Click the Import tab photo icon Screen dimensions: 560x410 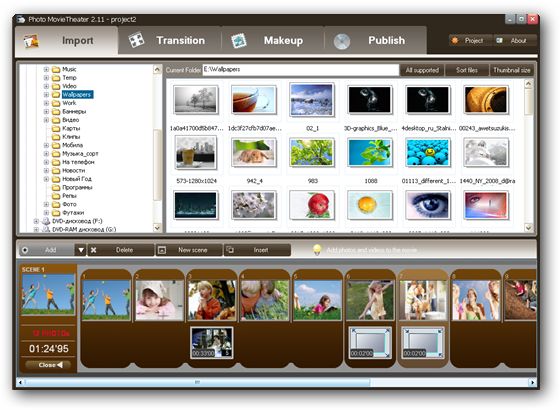31,41
